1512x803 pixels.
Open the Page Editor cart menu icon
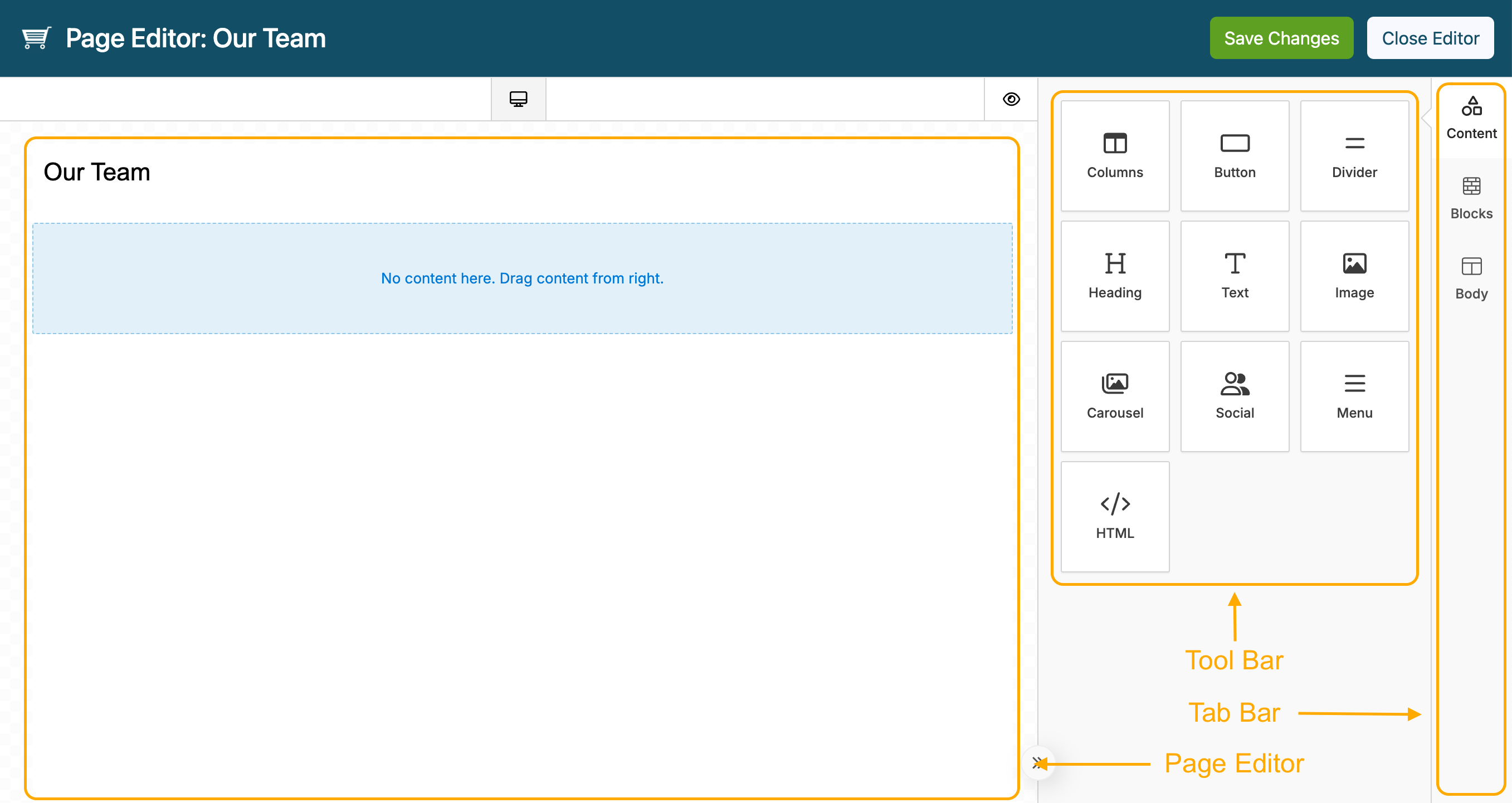35,37
